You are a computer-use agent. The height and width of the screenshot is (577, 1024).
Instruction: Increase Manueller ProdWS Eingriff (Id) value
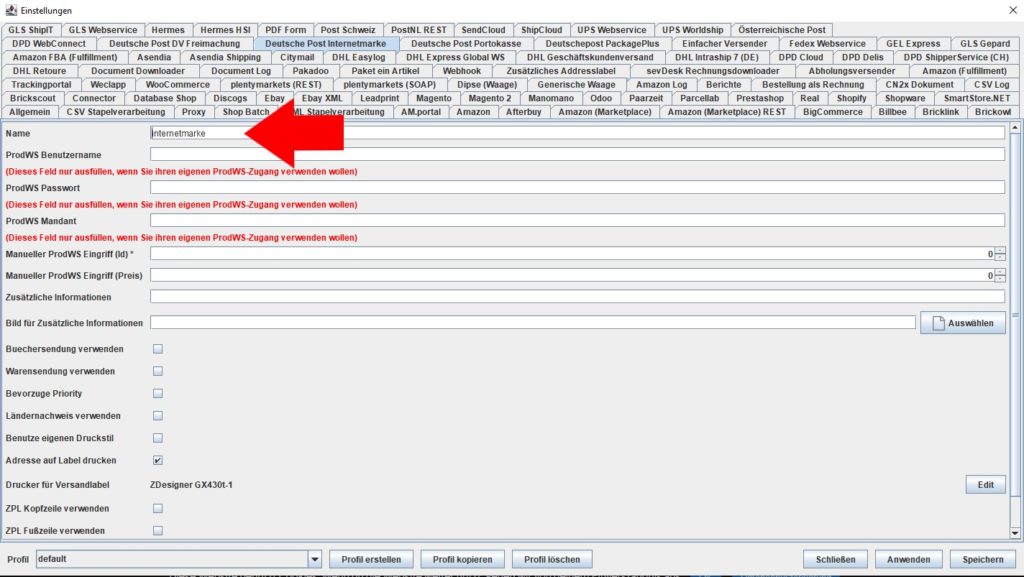point(1000,251)
